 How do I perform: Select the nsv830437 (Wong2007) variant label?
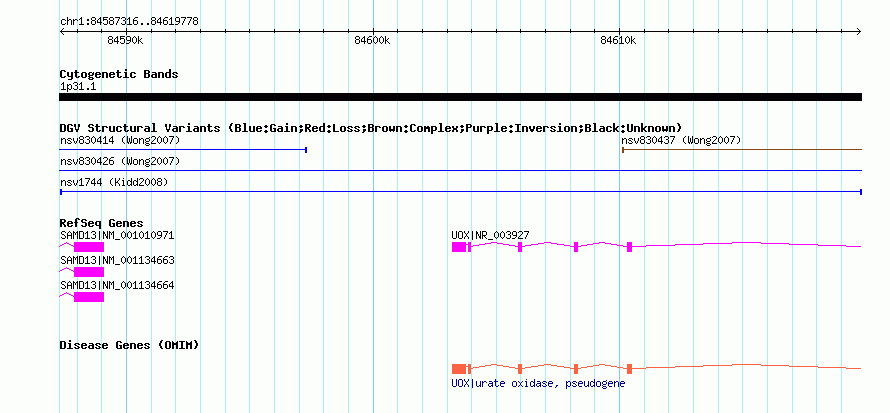click(681, 140)
